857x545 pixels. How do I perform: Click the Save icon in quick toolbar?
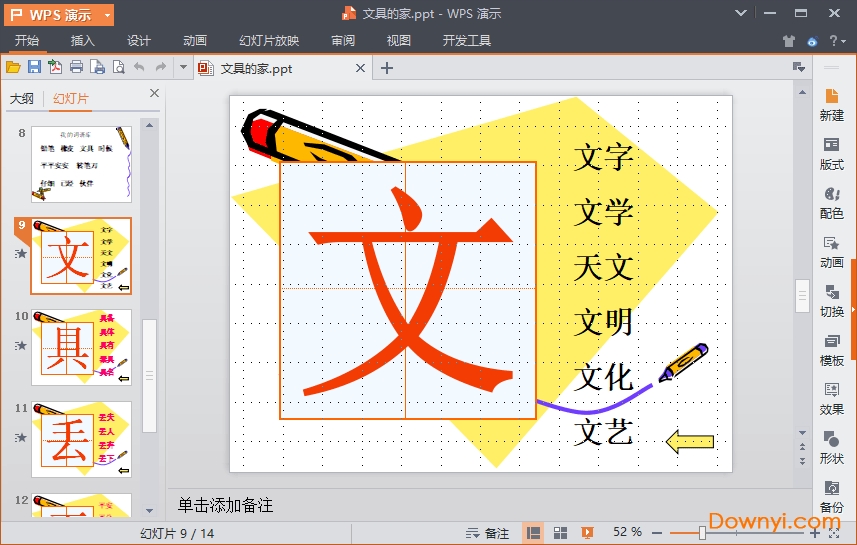point(34,67)
